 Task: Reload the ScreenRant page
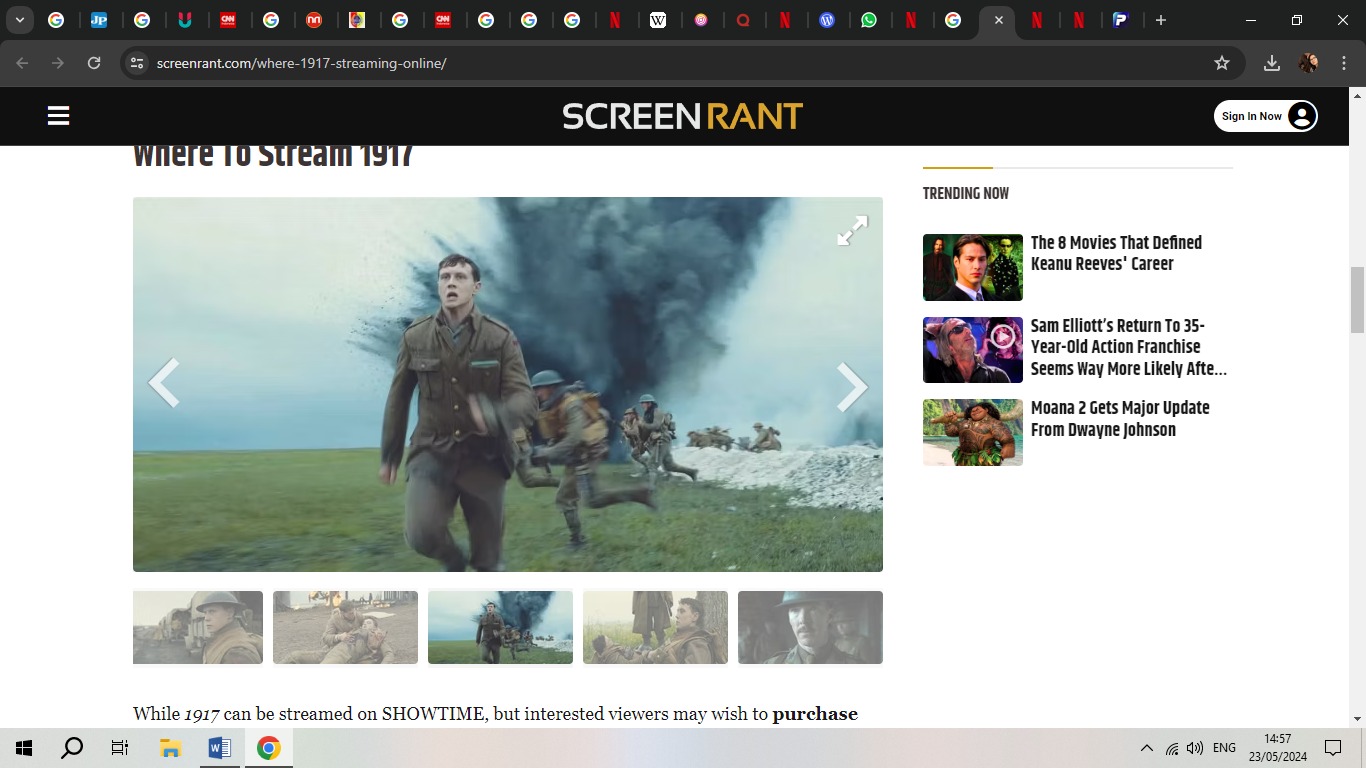94,63
